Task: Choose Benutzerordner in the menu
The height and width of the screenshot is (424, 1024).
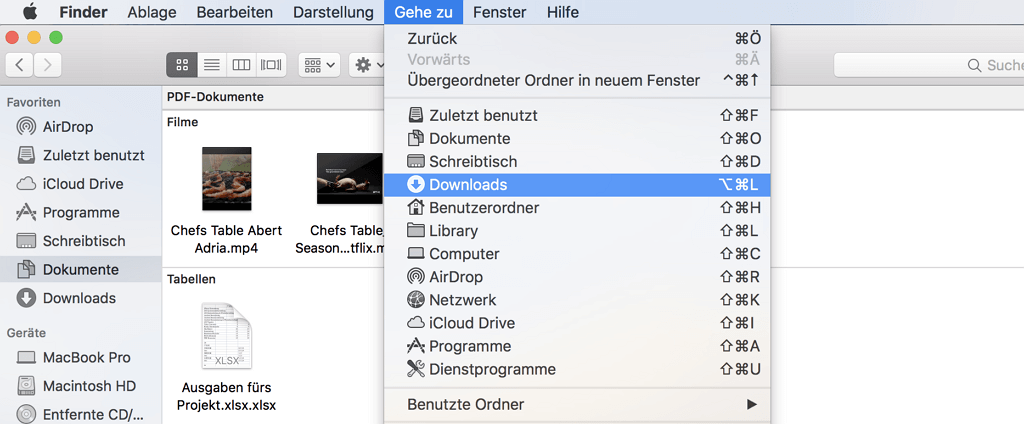Action: (x=577, y=208)
